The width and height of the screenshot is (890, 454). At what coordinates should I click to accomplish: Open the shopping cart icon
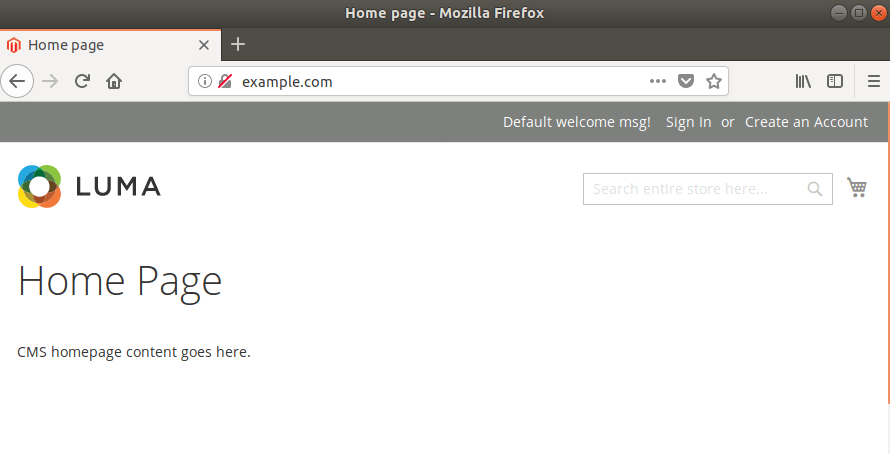(x=856, y=187)
